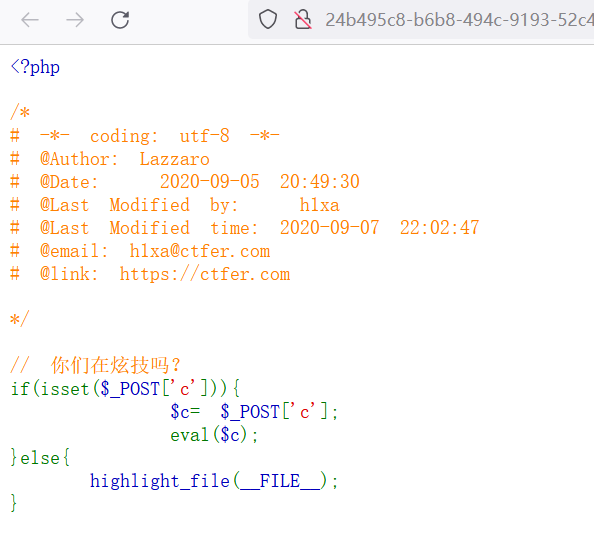Screen dimensions: 594x536
Task: Click the coding: utf-8 comment line
Action: click(145, 136)
